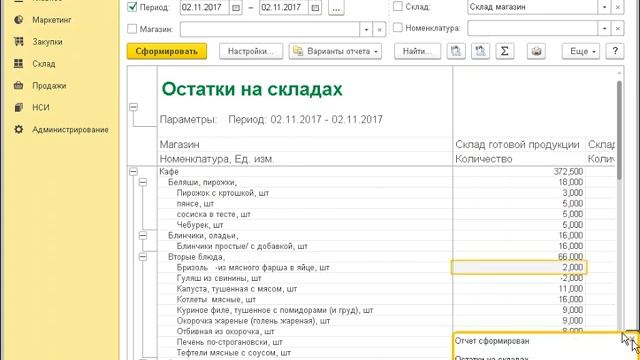Collapse the Беляши, пирожки group
This screenshot has height=360, width=640.
(x=143, y=182)
